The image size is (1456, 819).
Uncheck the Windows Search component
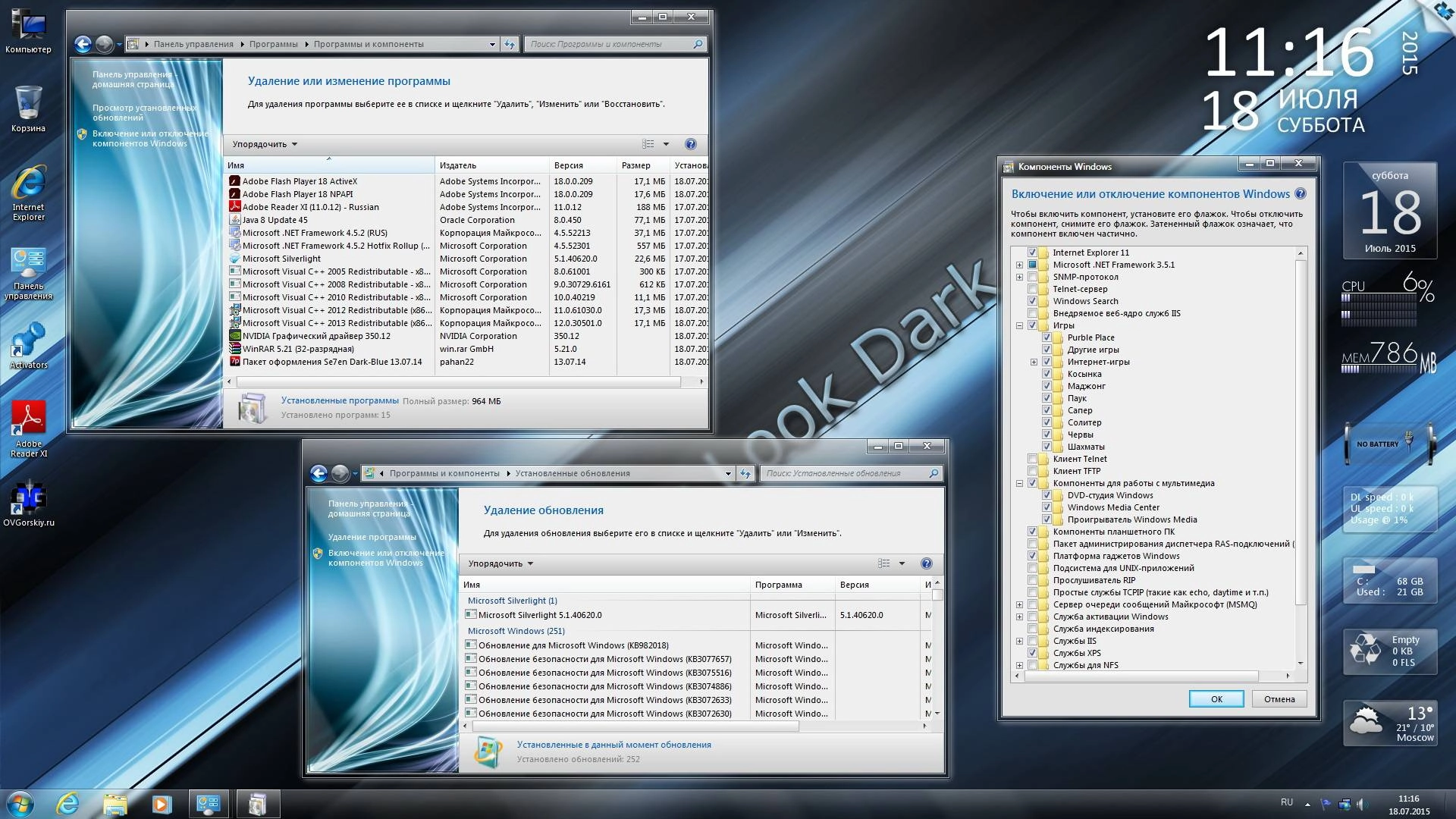(1034, 301)
